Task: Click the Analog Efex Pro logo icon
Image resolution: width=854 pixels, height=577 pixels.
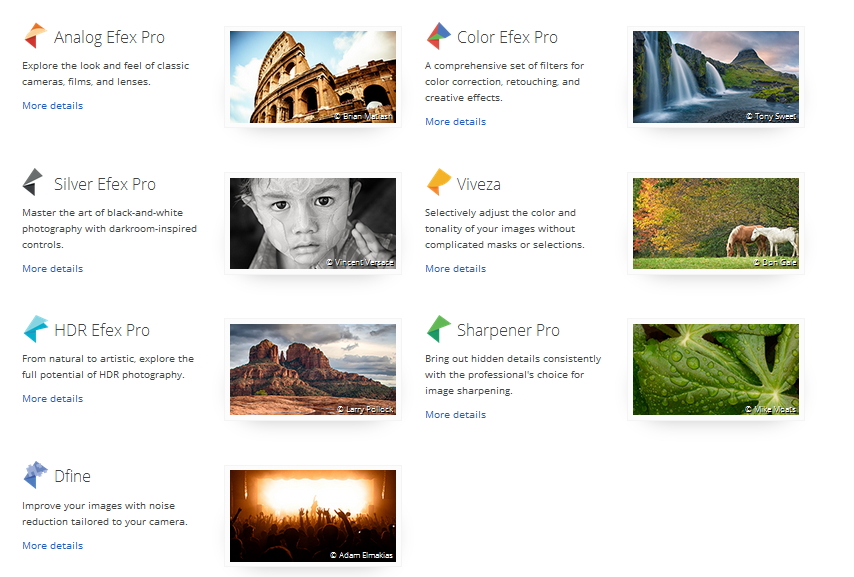Action: pyautogui.click(x=35, y=36)
